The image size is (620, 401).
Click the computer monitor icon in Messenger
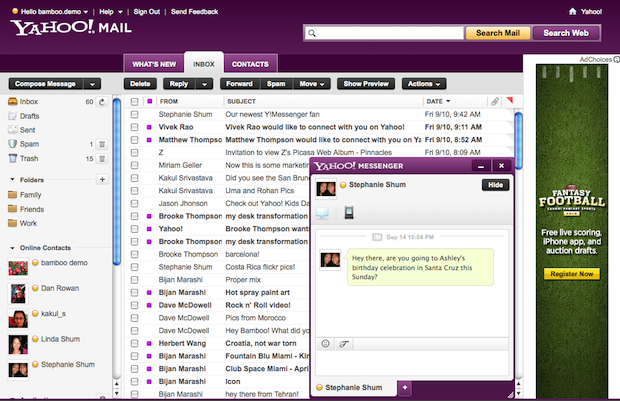pos(323,212)
